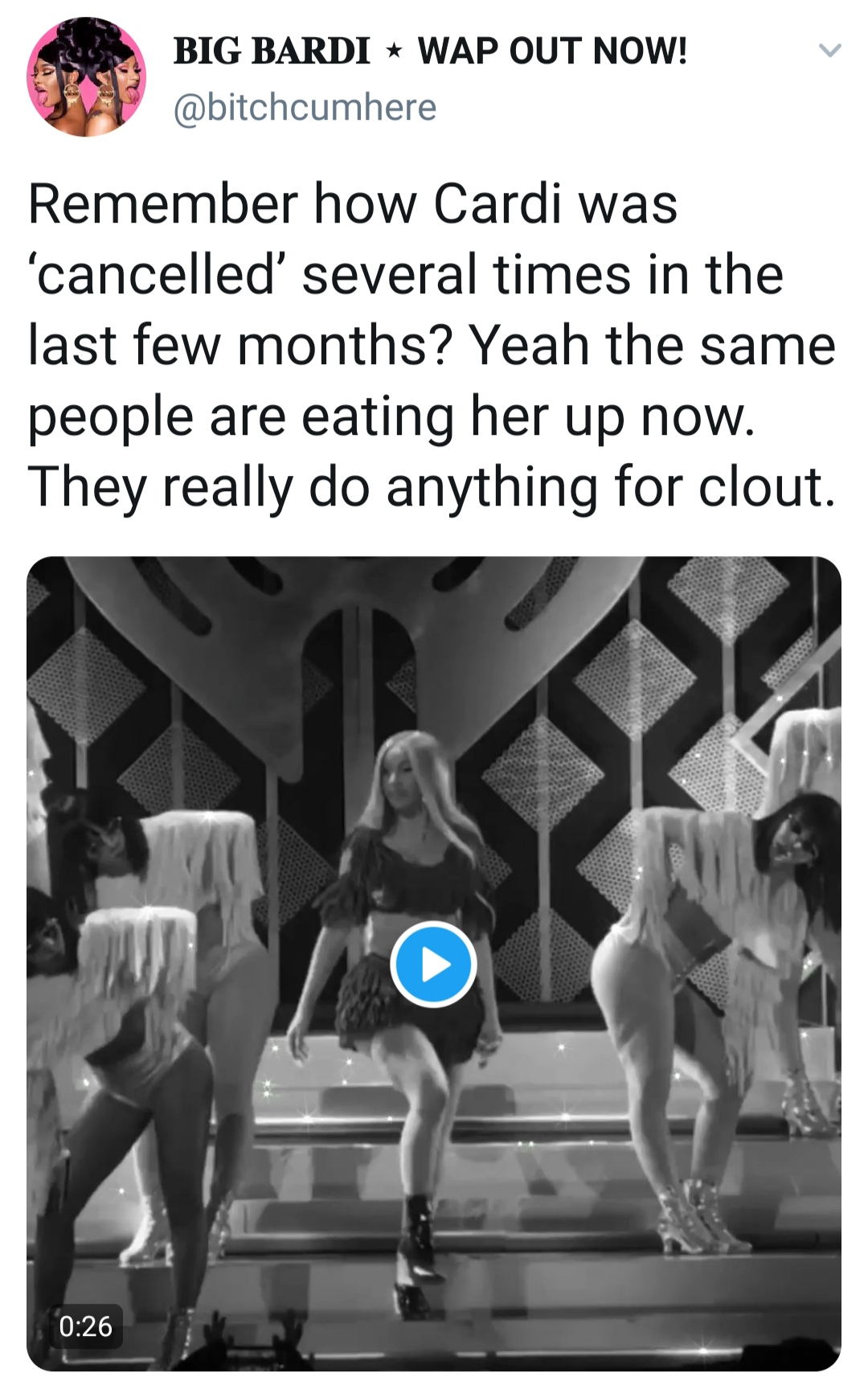The height and width of the screenshot is (1385, 868).
Task: Open the tweet author's profile avatar
Action: (87, 77)
